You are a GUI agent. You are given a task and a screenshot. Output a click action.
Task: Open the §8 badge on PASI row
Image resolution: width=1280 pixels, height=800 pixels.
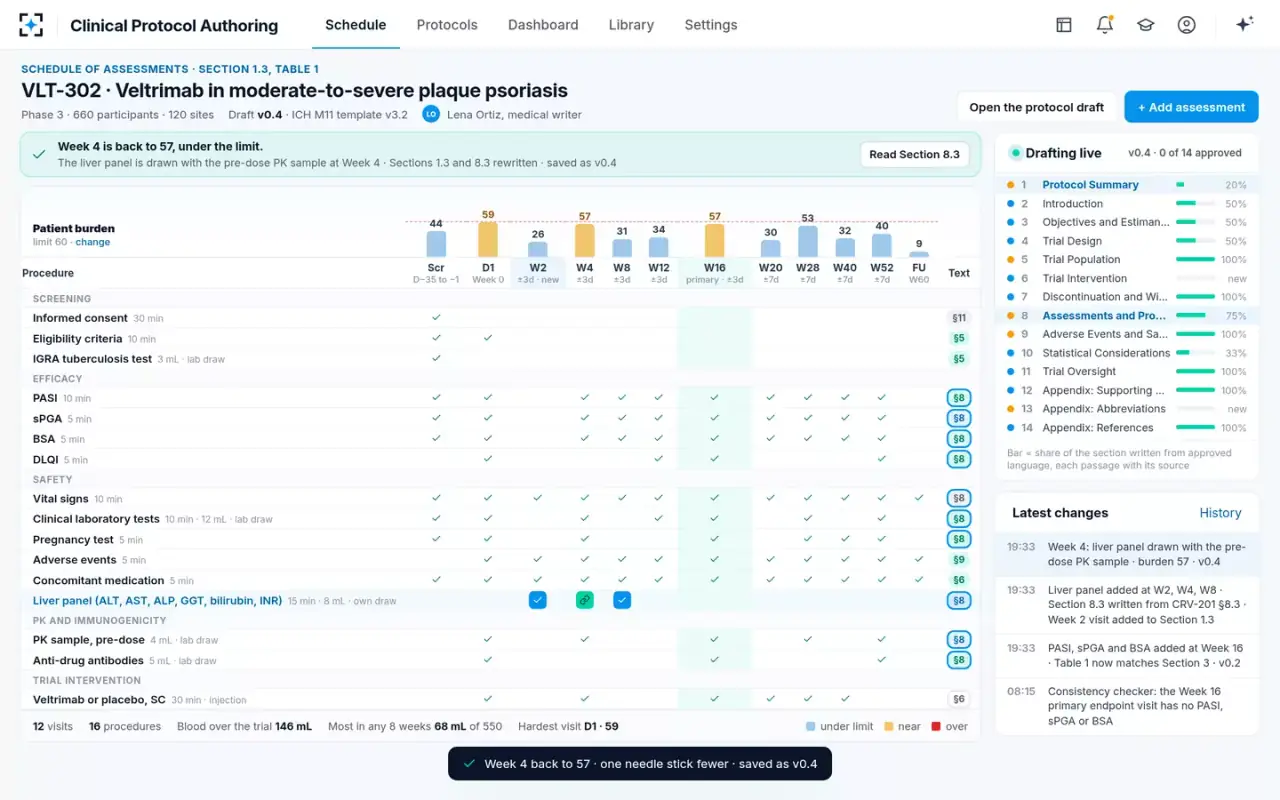[959, 398]
